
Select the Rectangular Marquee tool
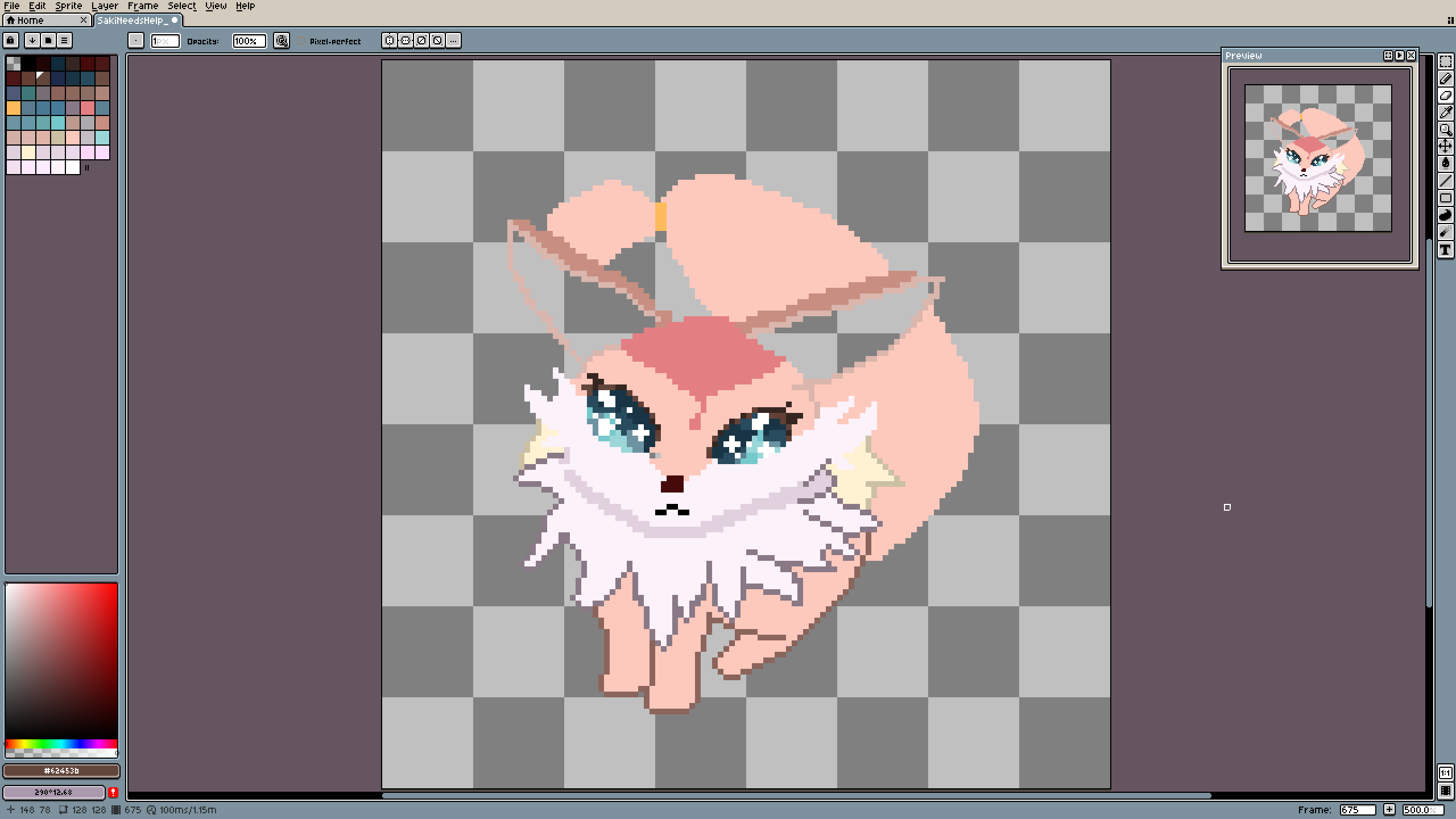pos(1445,61)
